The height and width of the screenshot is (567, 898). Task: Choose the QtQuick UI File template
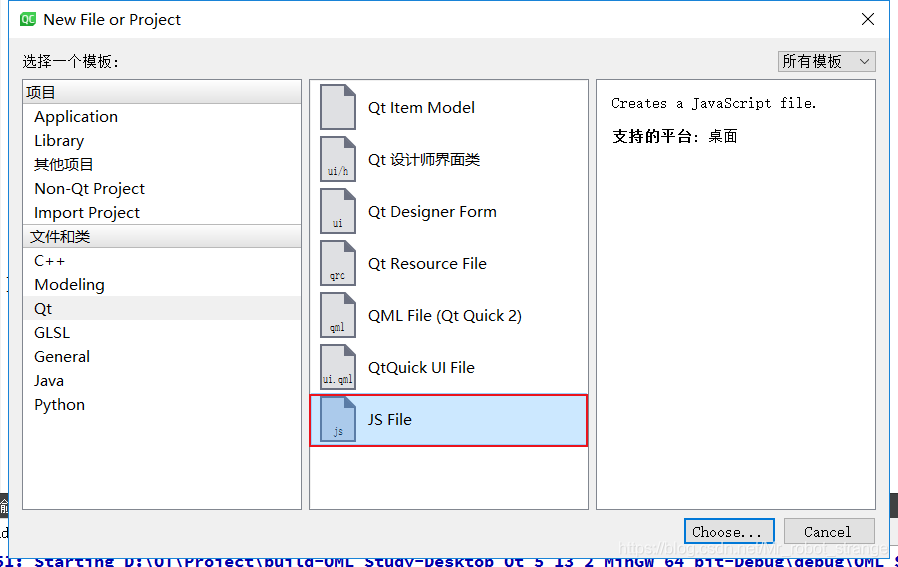[x=449, y=368]
